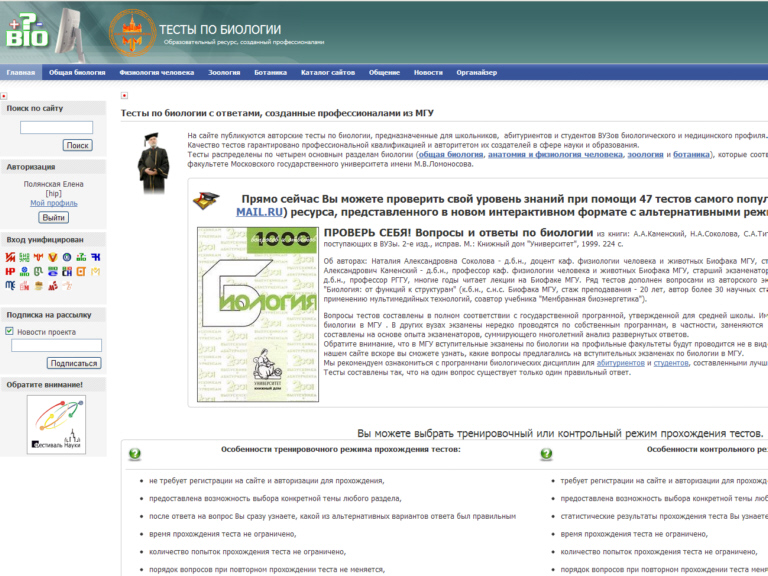Click the orange MSU emblem in header
768x576 pixels.
132,32
